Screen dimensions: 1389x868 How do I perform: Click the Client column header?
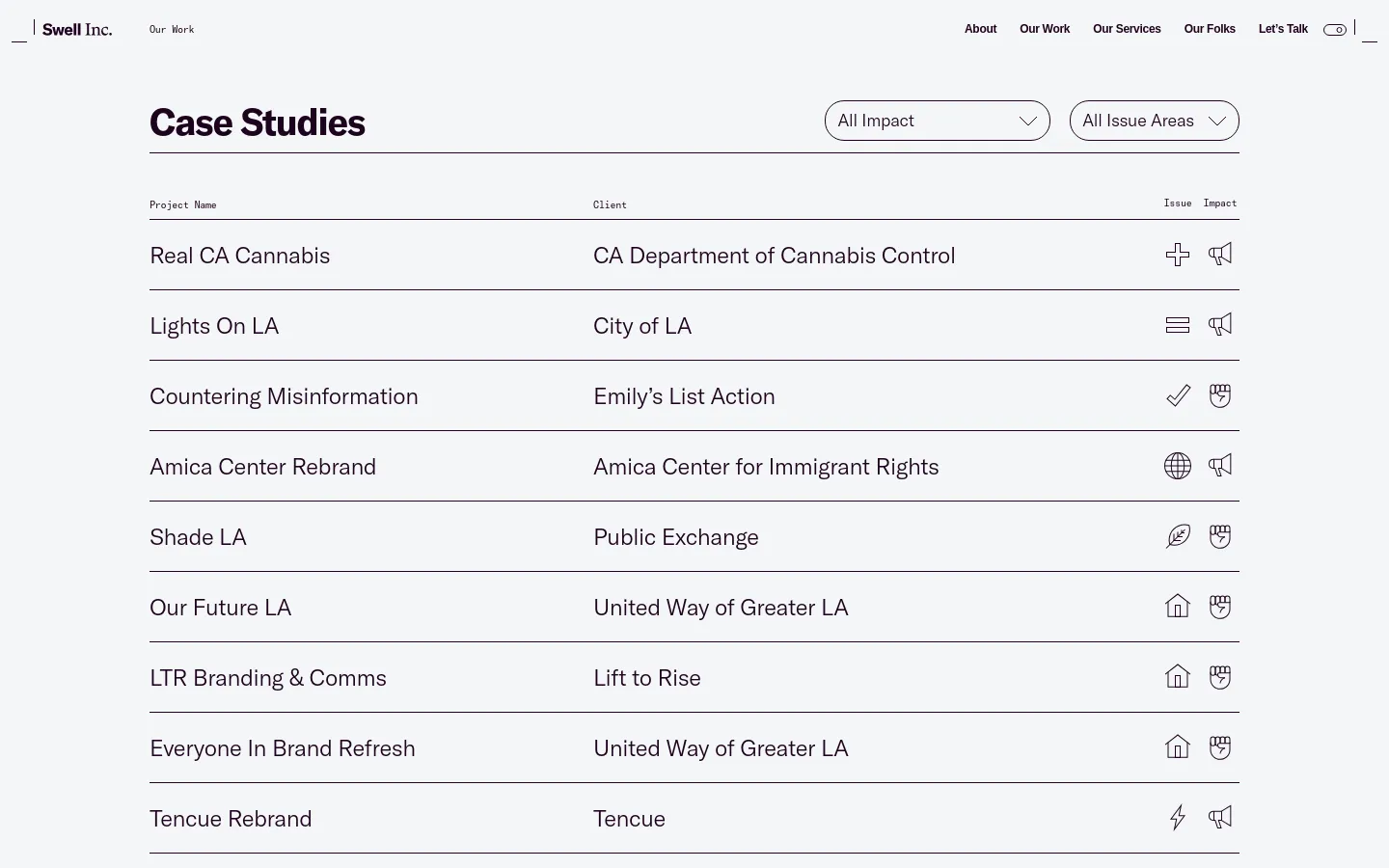click(610, 204)
